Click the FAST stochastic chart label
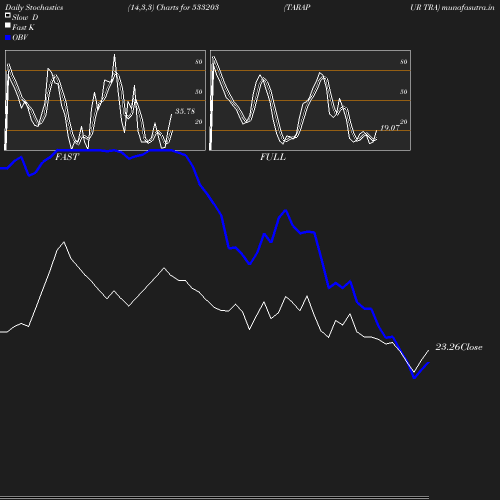Screen dimensions: 500x500 point(67,157)
